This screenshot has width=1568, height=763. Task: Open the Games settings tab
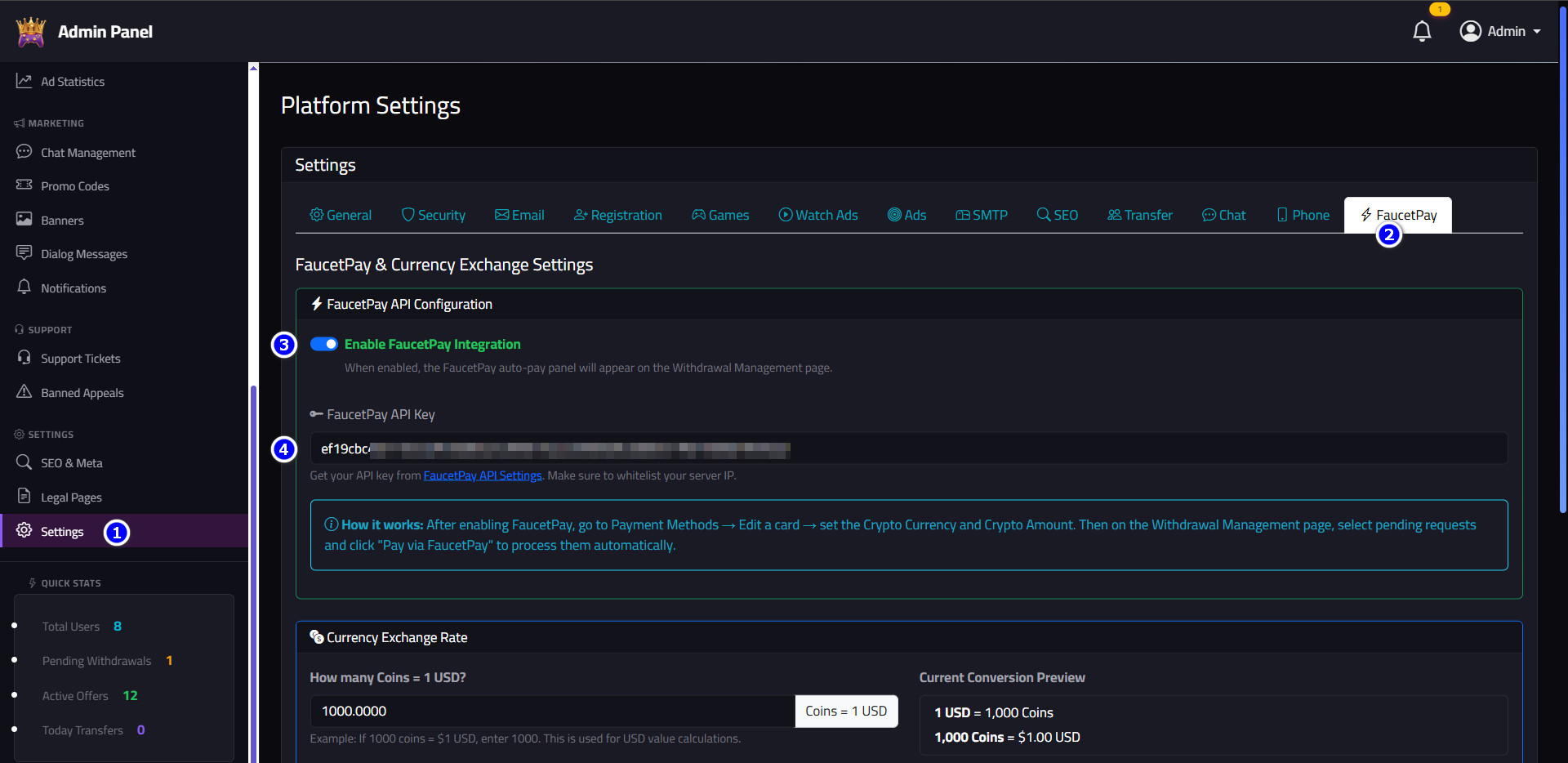(720, 215)
